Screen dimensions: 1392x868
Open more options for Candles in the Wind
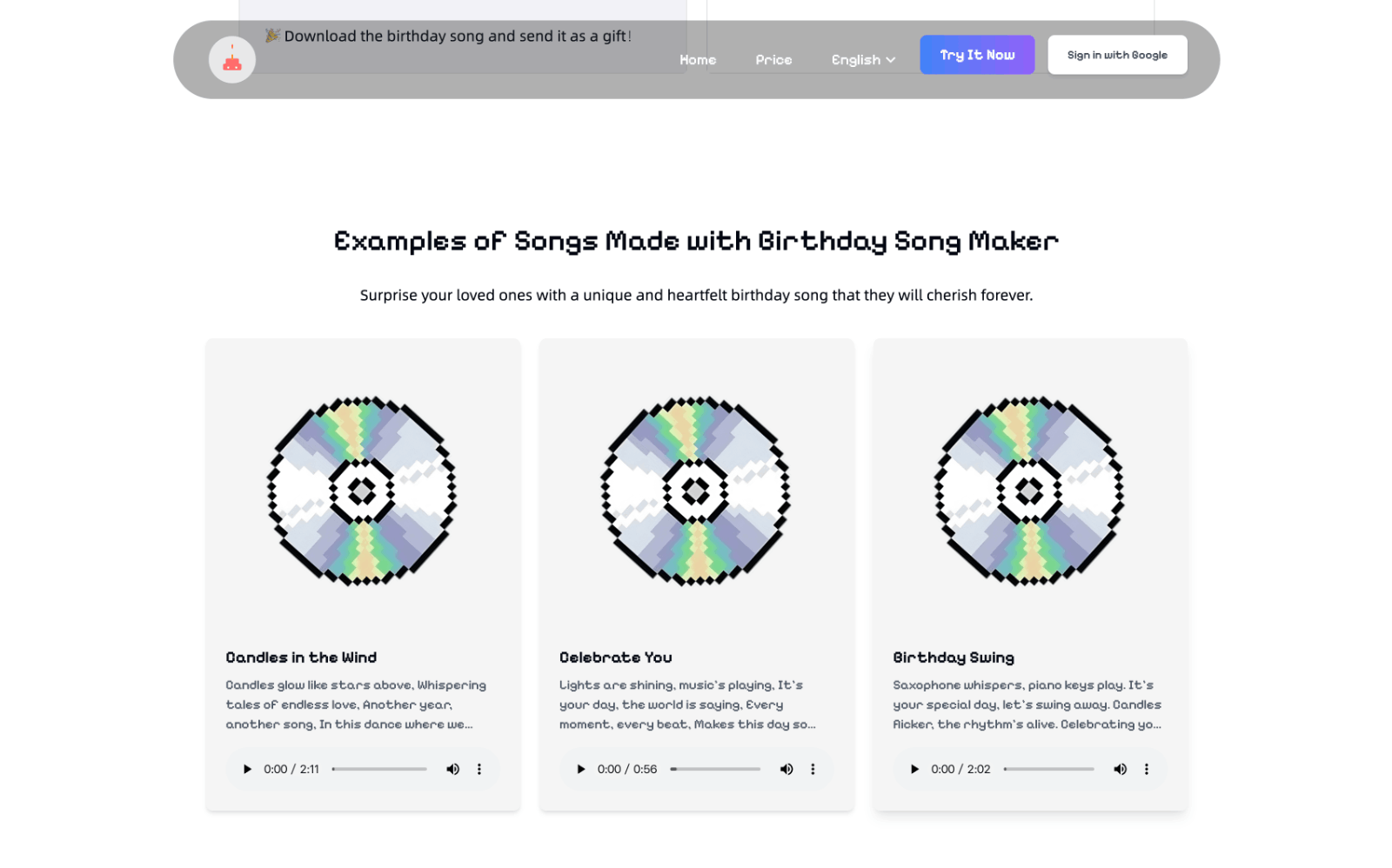pos(479,769)
